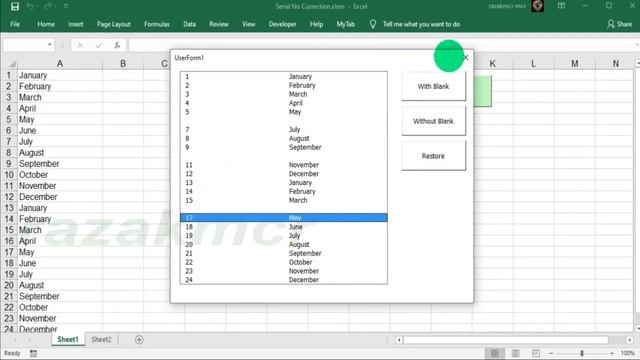The image size is (640, 360).
Task: Select listbox row 5 May
Action: (284, 112)
